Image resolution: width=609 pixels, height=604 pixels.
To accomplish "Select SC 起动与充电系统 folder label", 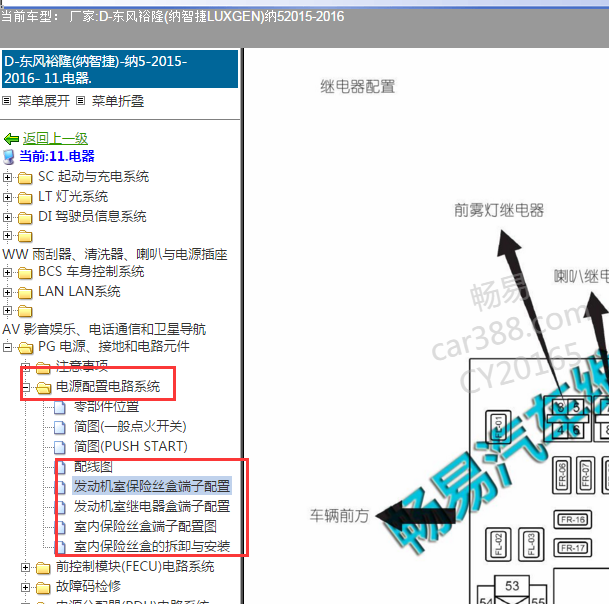I will coord(93,177).
